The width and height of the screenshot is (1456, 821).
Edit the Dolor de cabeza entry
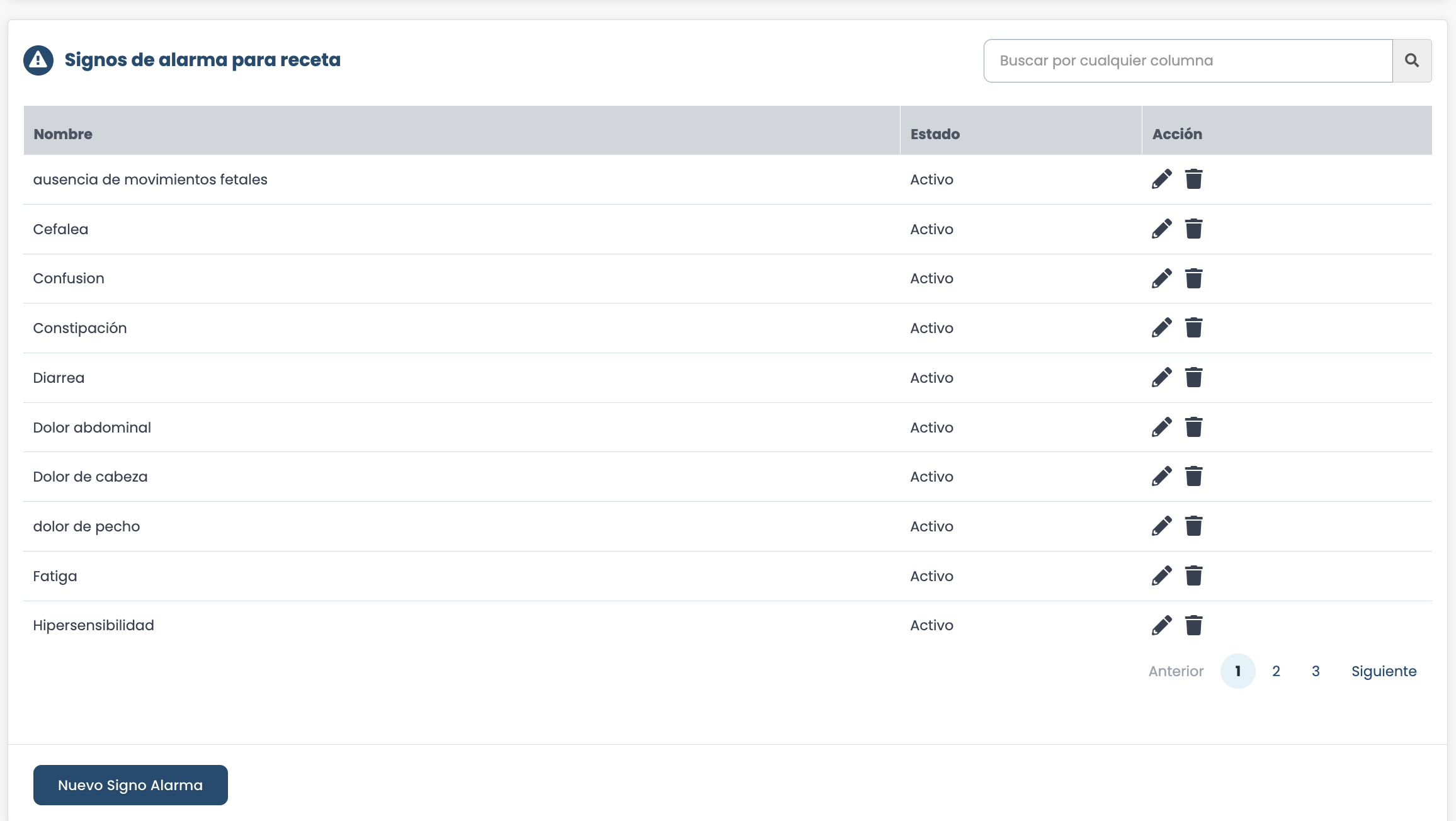point(1162,477)
